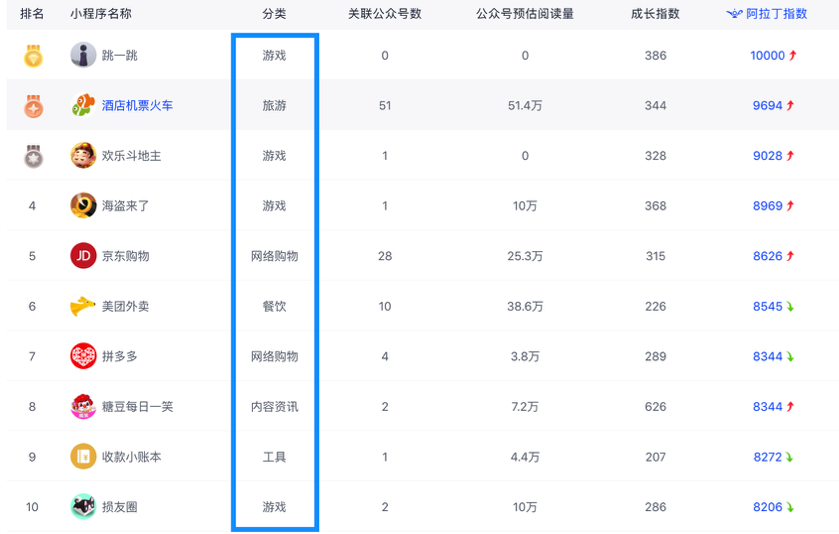Click the 跳一跳 mini-program icon
The width and height of the screenshot is (839, 534).
click(x=83, y=55)
